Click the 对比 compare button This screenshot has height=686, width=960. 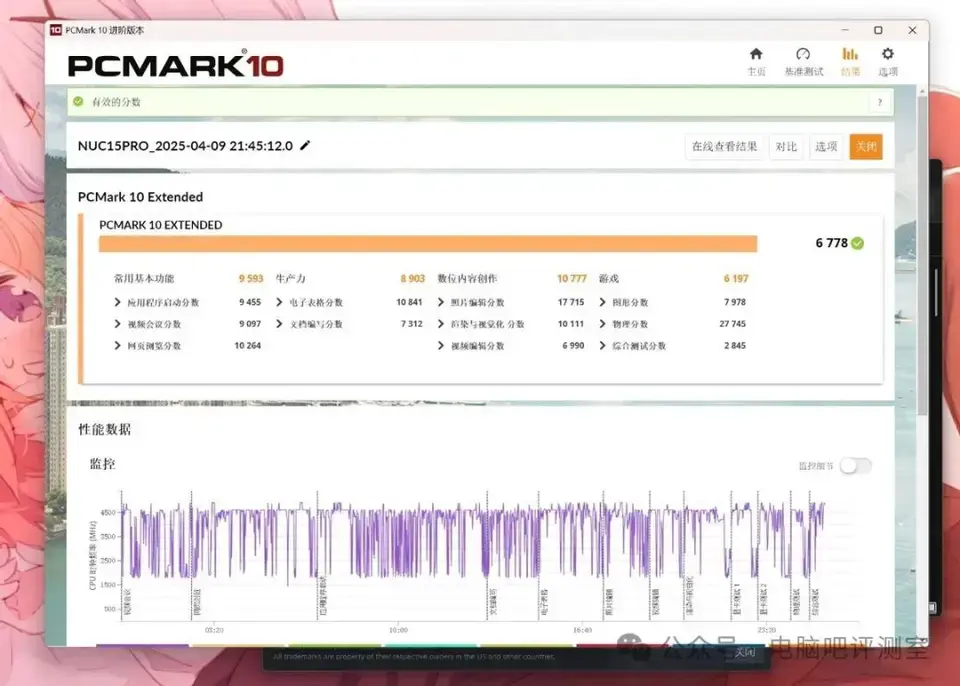[x=786, y=146]
